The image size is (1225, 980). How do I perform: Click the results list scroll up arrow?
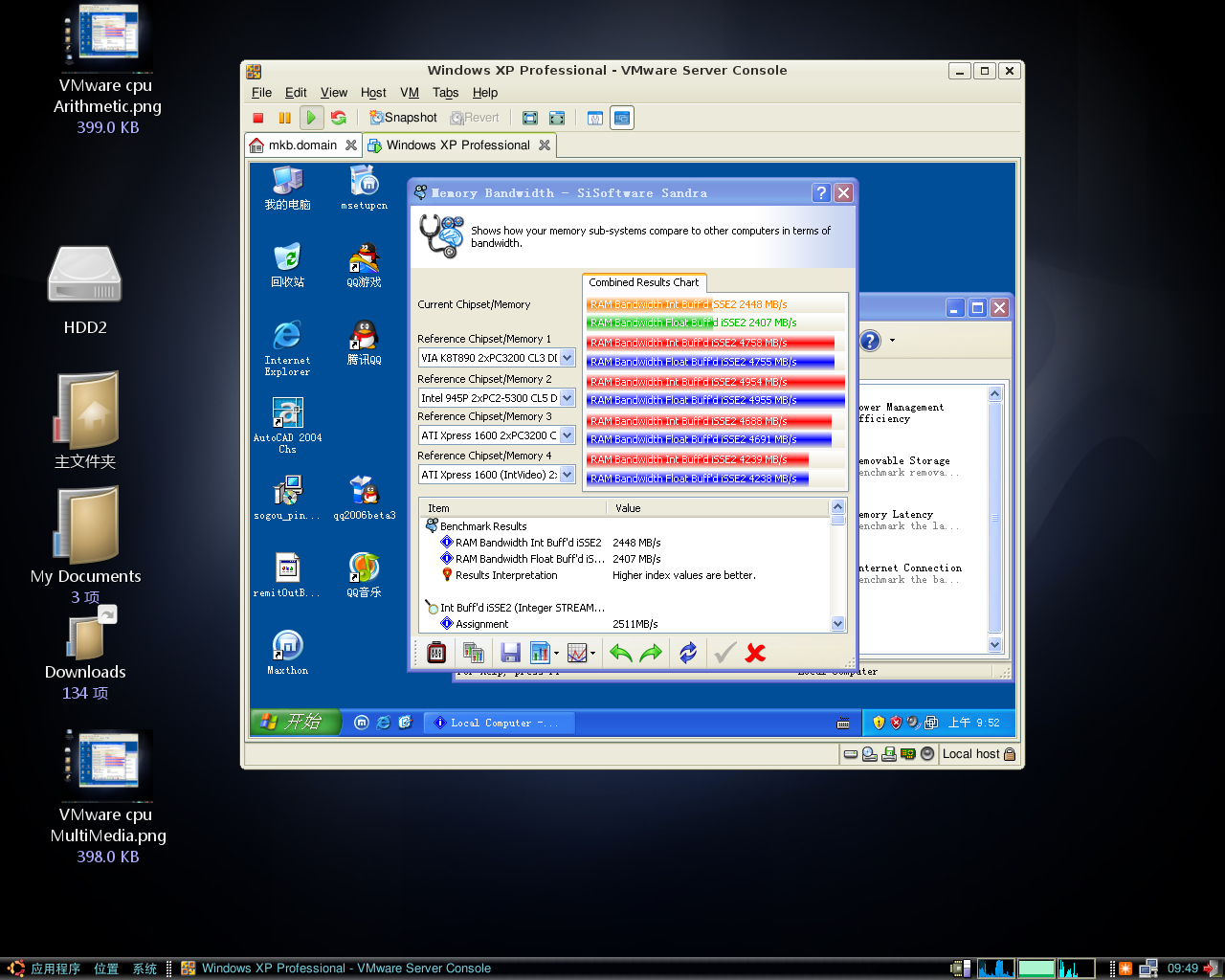[x=838, y=507]
